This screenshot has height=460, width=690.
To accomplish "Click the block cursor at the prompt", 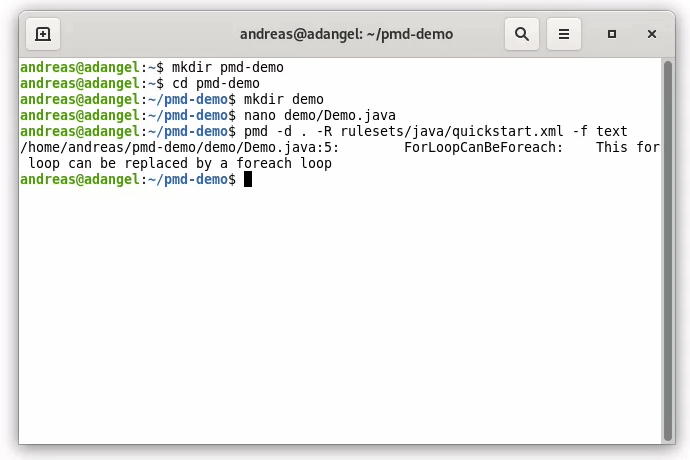I will pos(248,179).
